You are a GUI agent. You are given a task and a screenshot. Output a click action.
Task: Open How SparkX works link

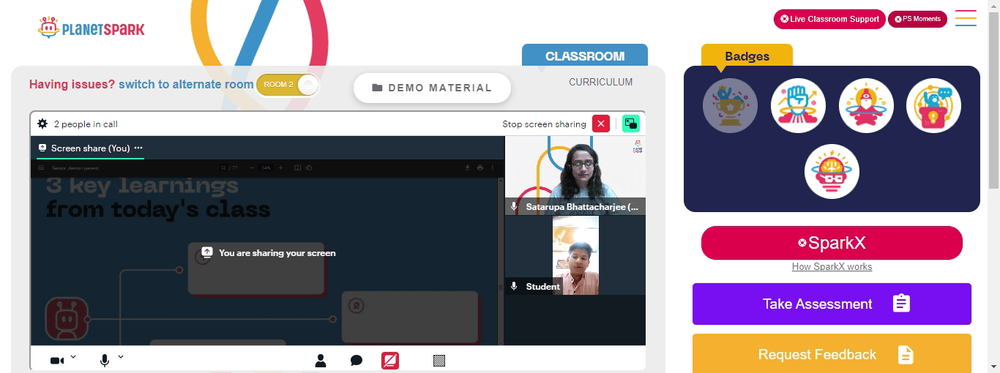pyautogui.click(x=832, y=267)
